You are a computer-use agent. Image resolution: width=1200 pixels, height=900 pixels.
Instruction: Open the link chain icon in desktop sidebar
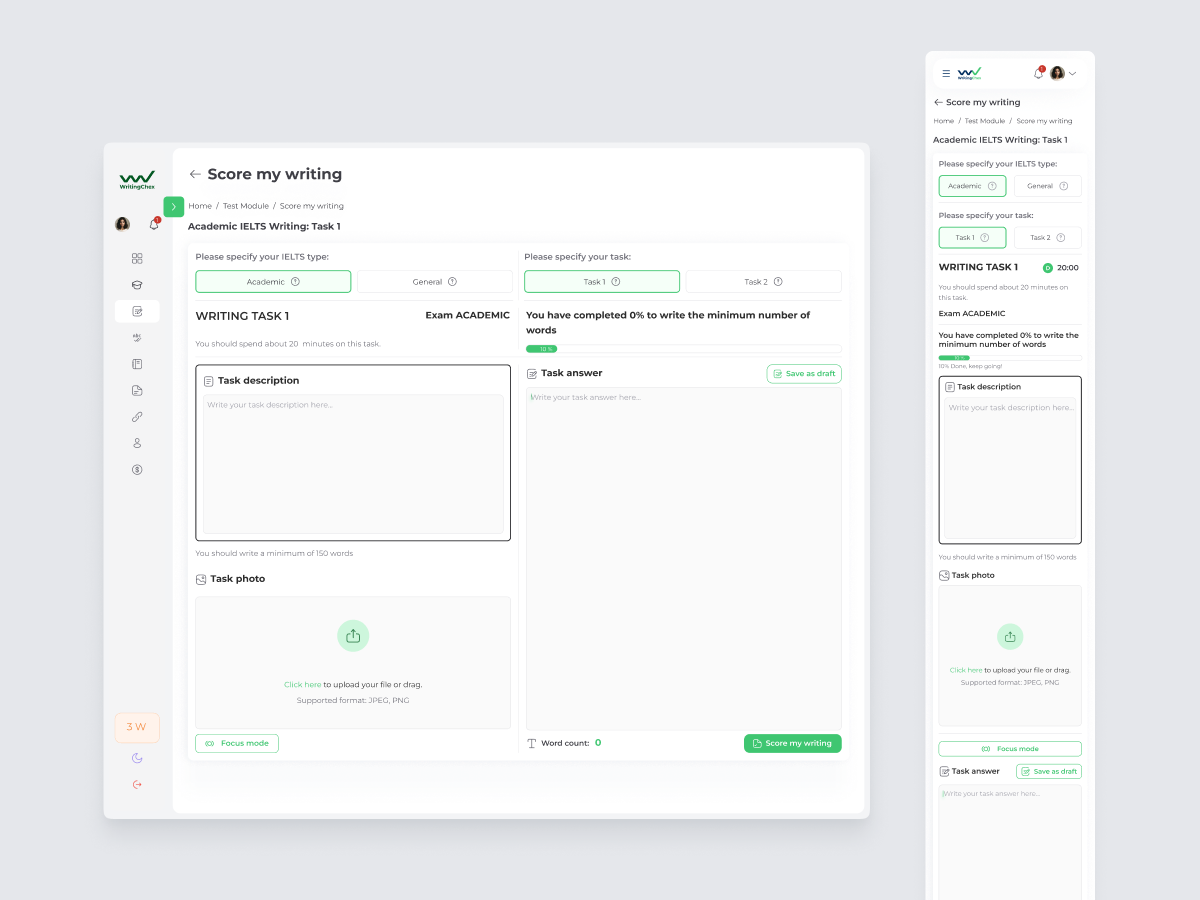point(137,416)
